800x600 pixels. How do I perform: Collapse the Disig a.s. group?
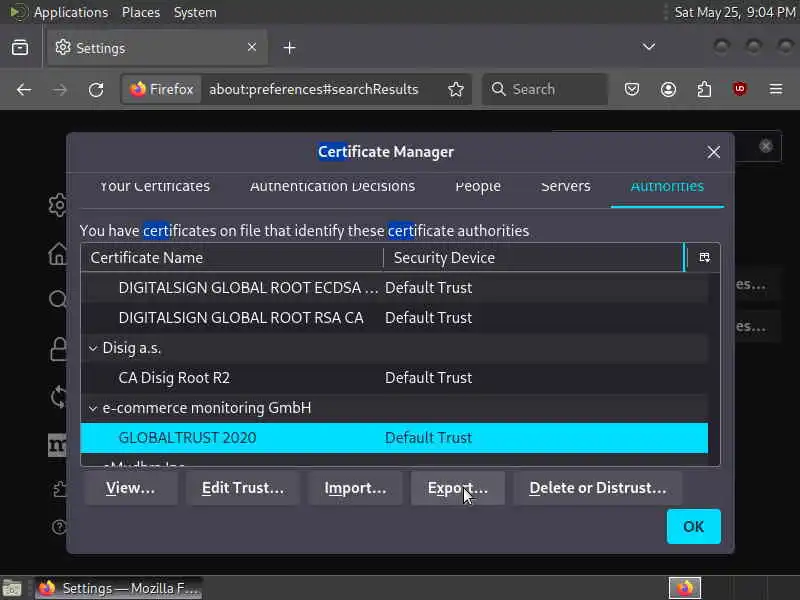point(93,348)
